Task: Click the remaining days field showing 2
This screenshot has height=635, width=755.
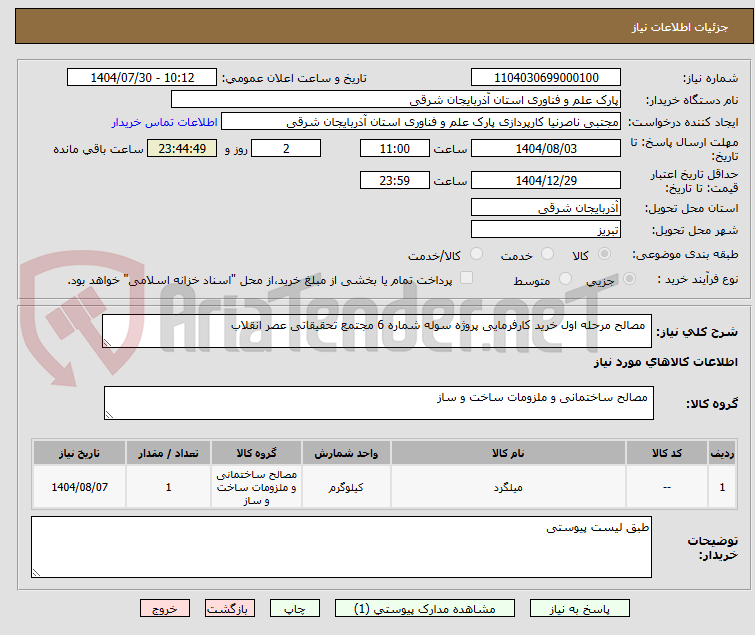Action: tap(286, 148)
